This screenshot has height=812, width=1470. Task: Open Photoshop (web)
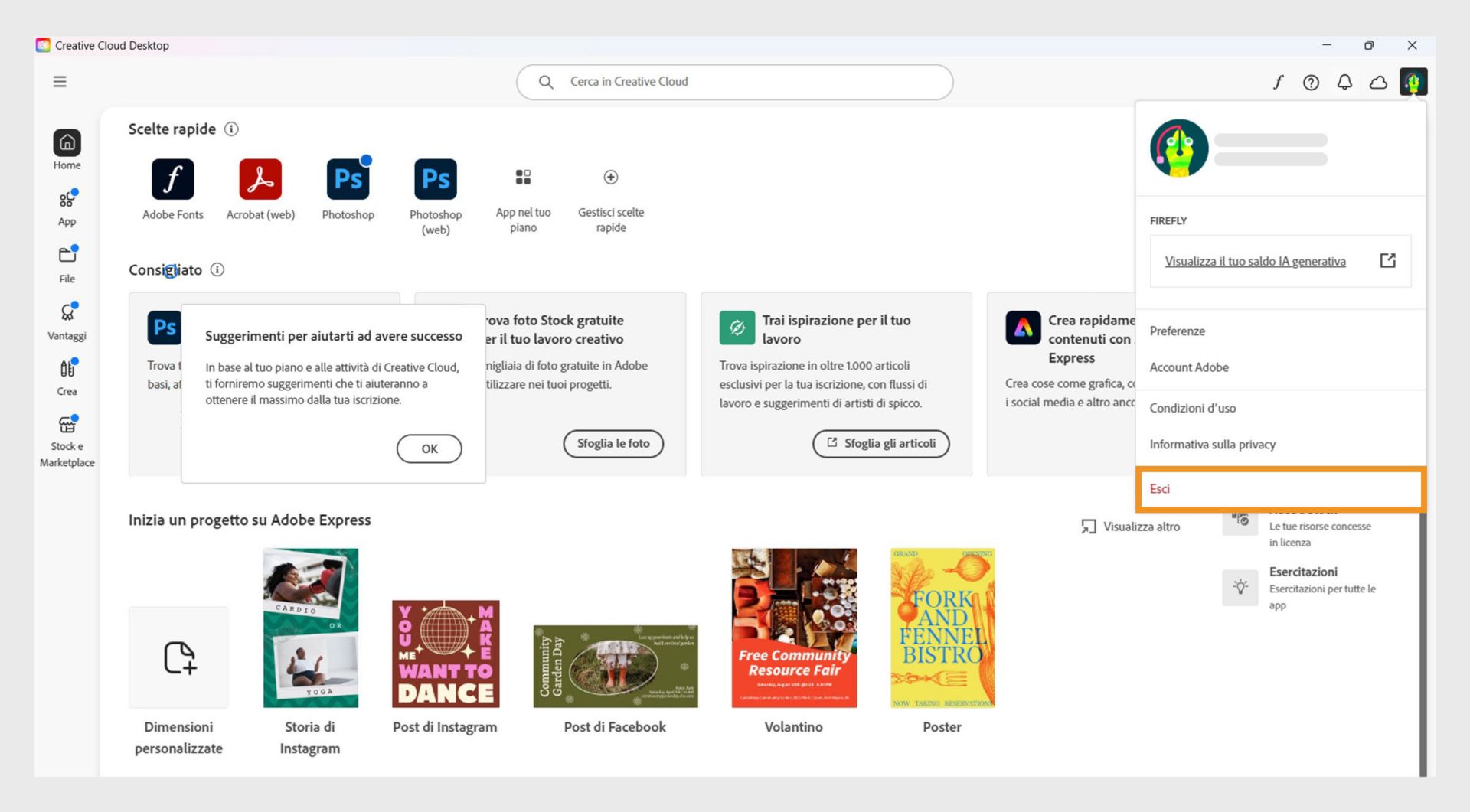point(435,178)
